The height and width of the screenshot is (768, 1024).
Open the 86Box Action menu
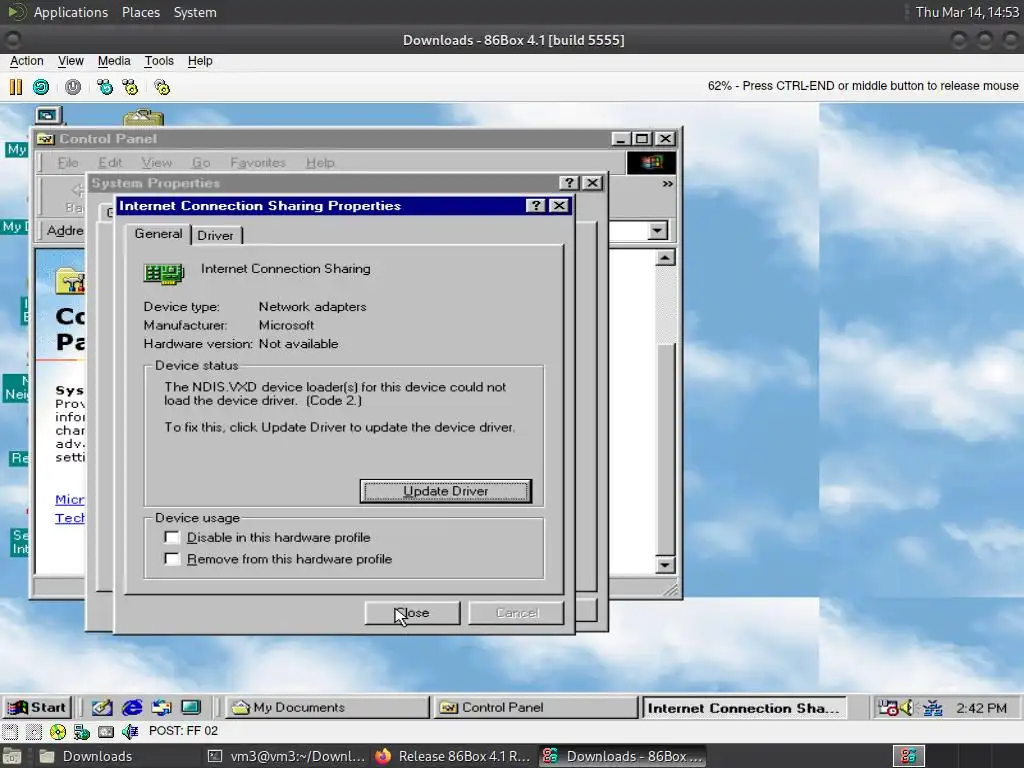[27, 61]
